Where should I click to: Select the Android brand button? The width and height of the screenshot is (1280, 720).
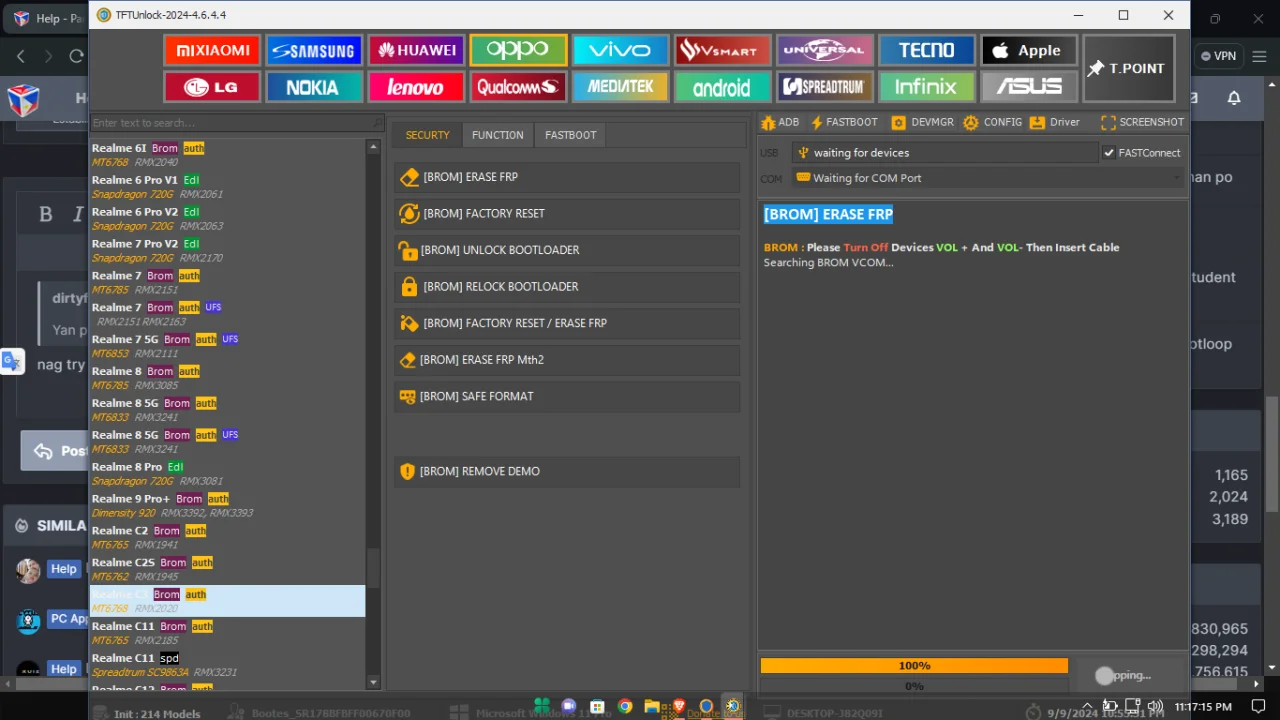pos(722,87)
